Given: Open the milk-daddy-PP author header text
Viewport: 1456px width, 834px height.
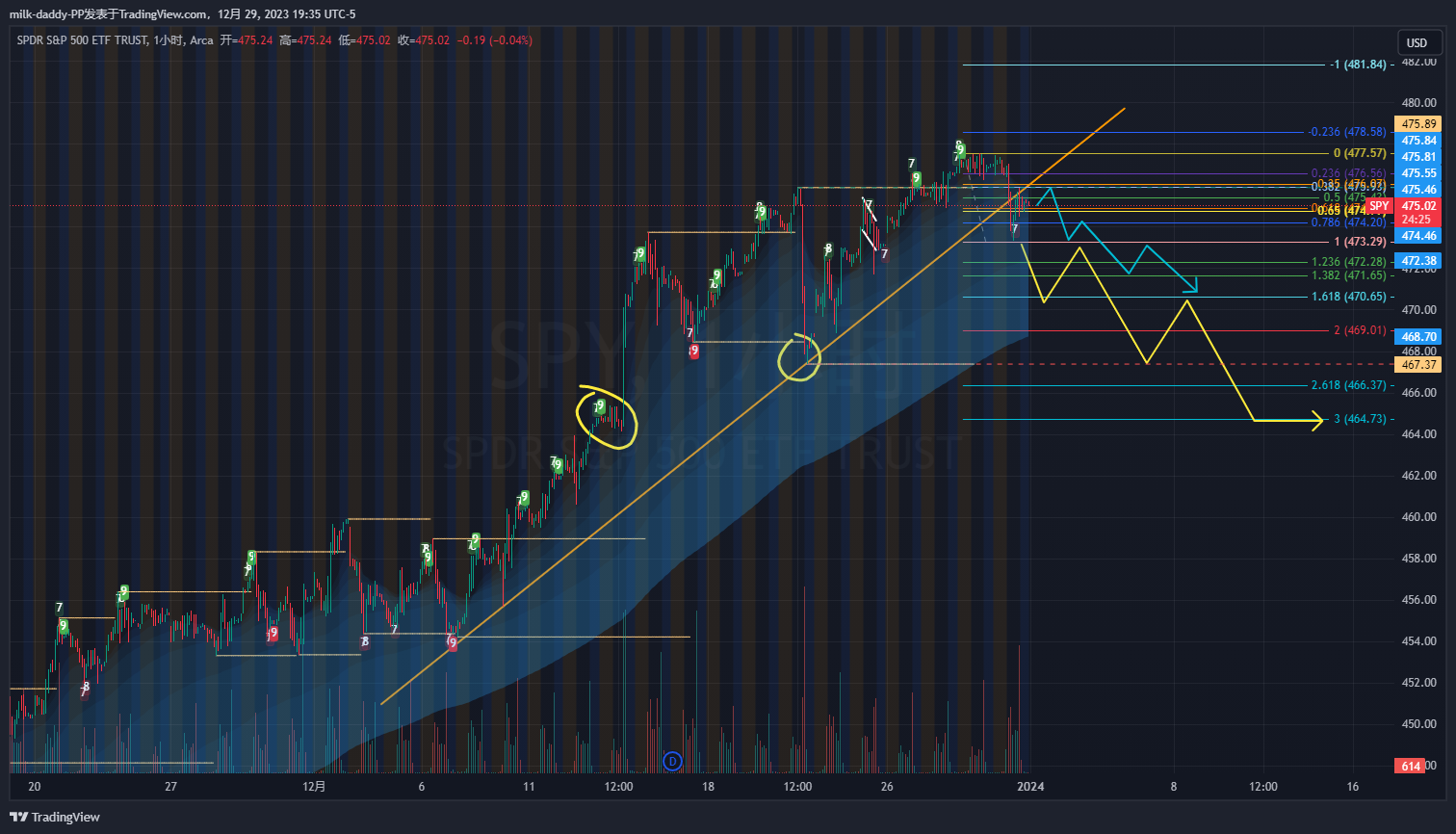Looking at the screenshot, I should pyautogui.click(x=182, y=13).
